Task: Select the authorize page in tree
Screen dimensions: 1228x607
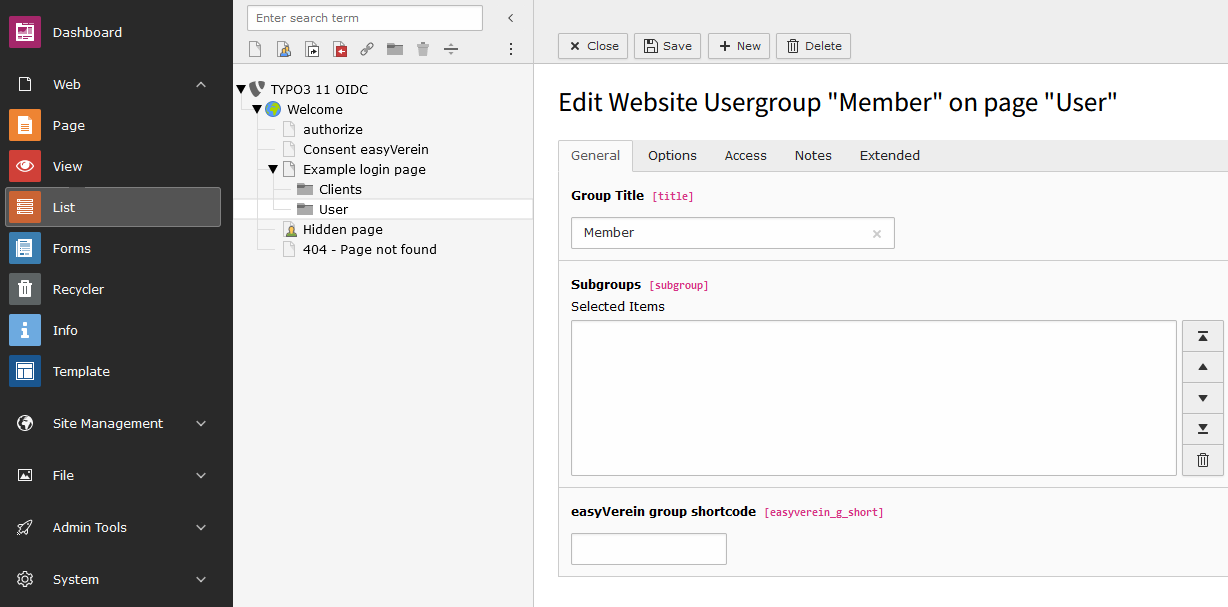Action: coord(333,129)
